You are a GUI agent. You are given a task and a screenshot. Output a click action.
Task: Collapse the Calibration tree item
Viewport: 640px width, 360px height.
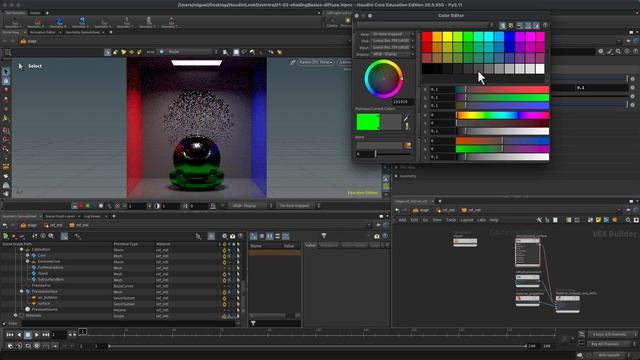coord(22,249)
